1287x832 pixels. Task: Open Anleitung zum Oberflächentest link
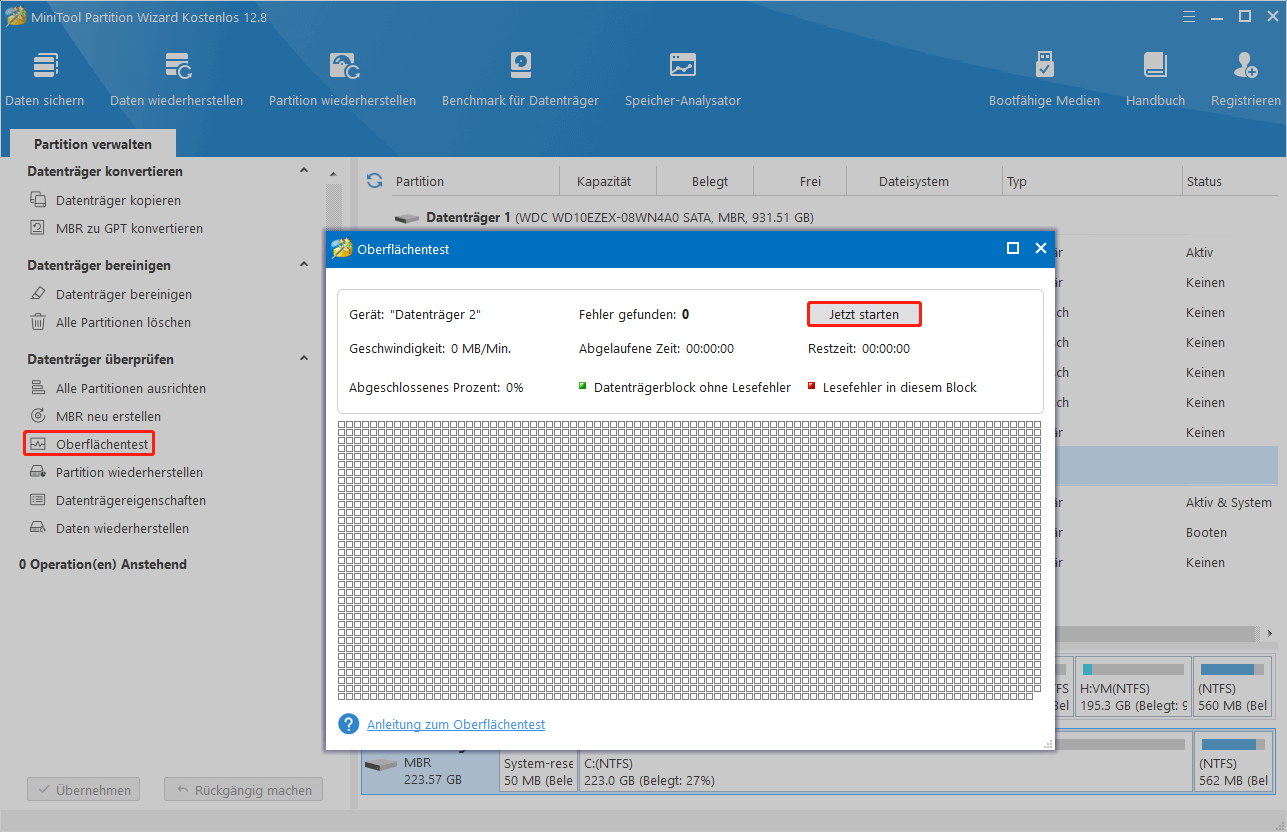(456, 724)
